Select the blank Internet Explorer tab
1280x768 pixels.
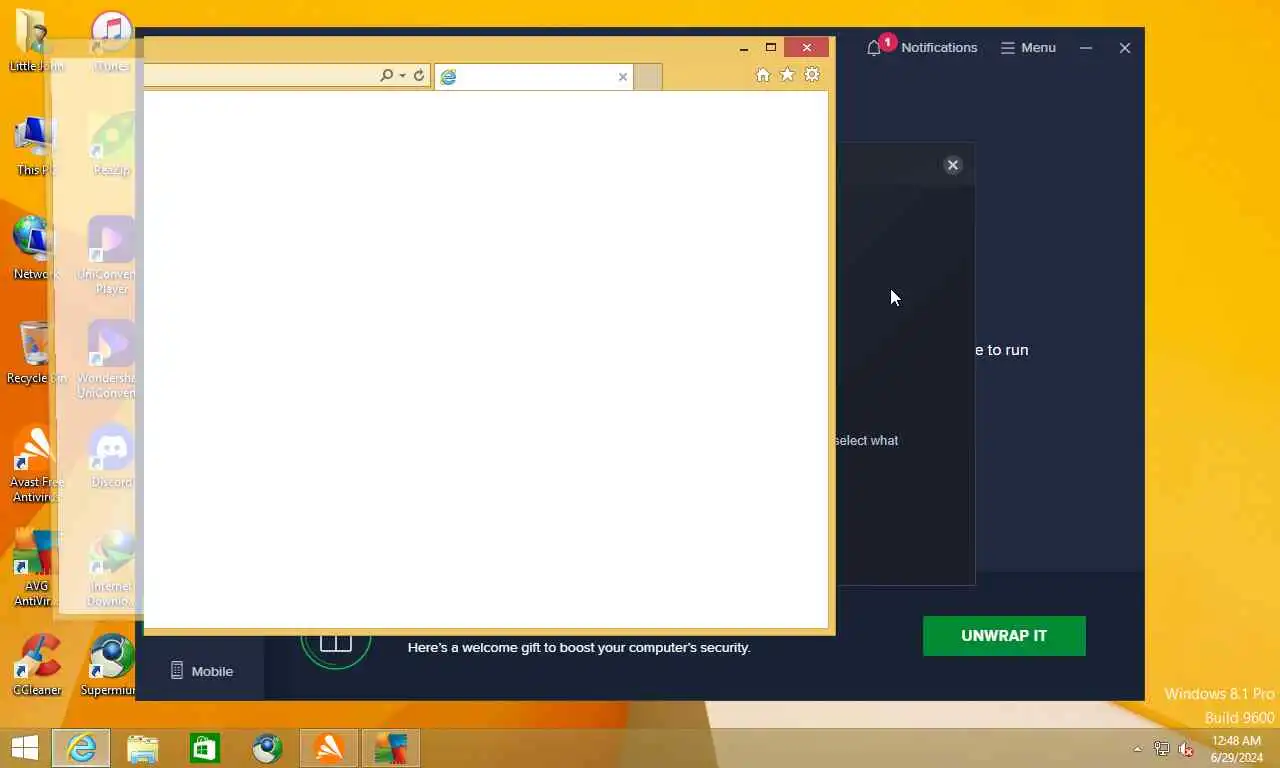coord(534,77)
